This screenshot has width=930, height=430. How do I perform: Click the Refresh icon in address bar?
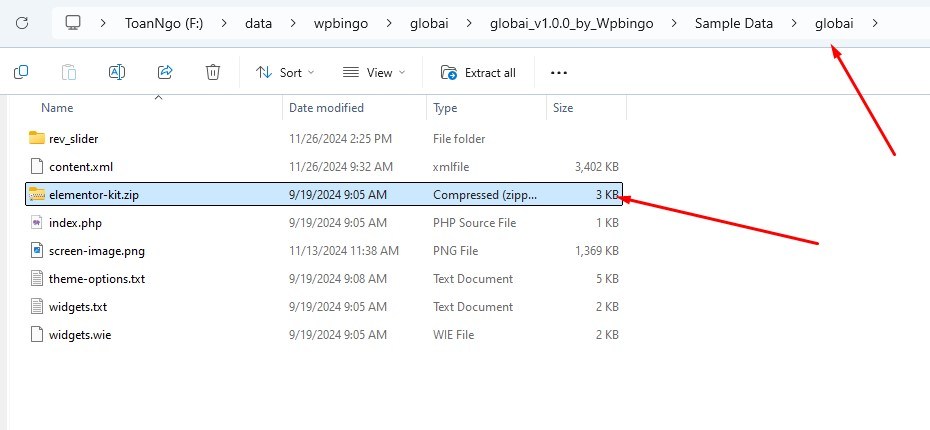click(22, 22)
